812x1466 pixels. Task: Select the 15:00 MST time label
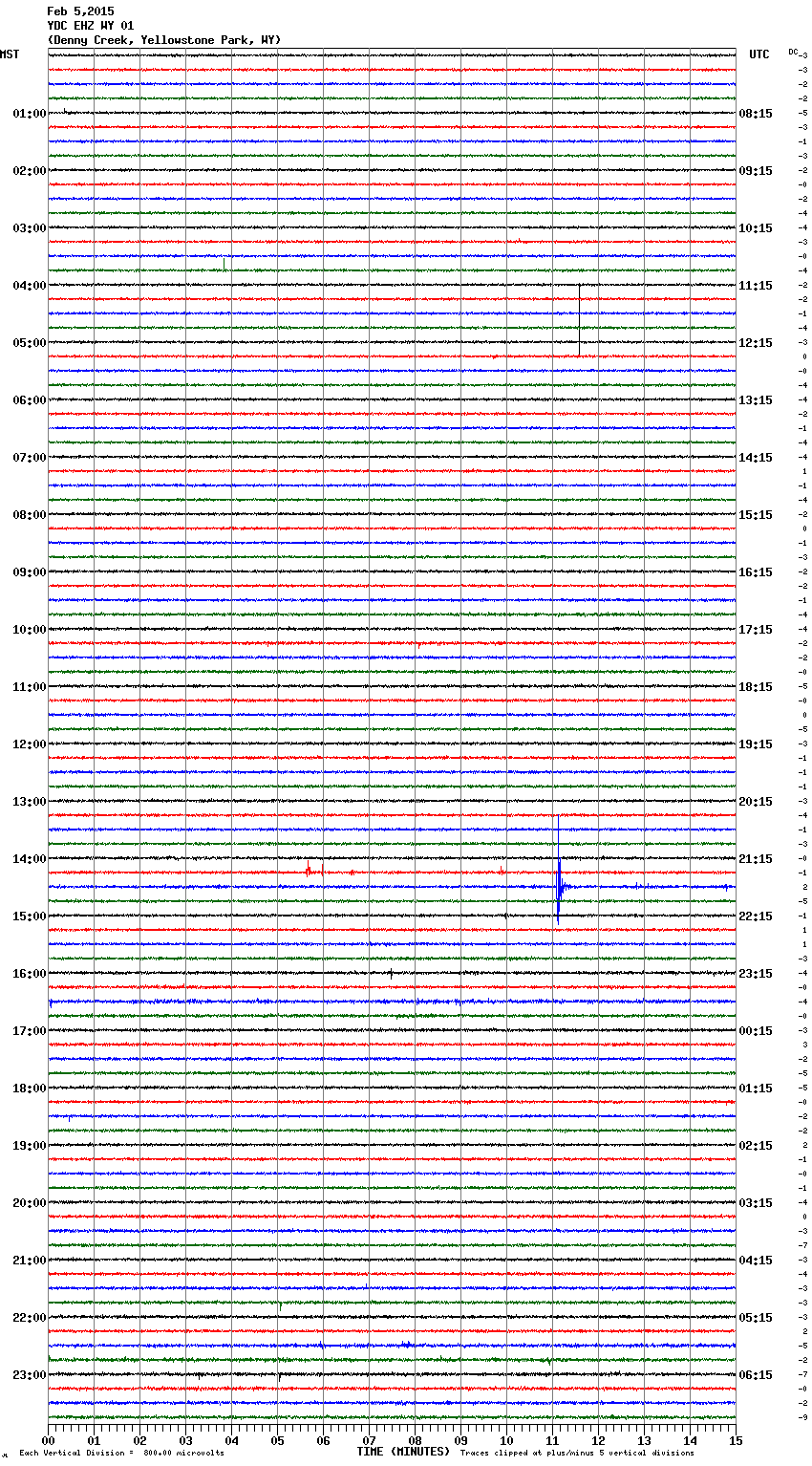[30, 916]
